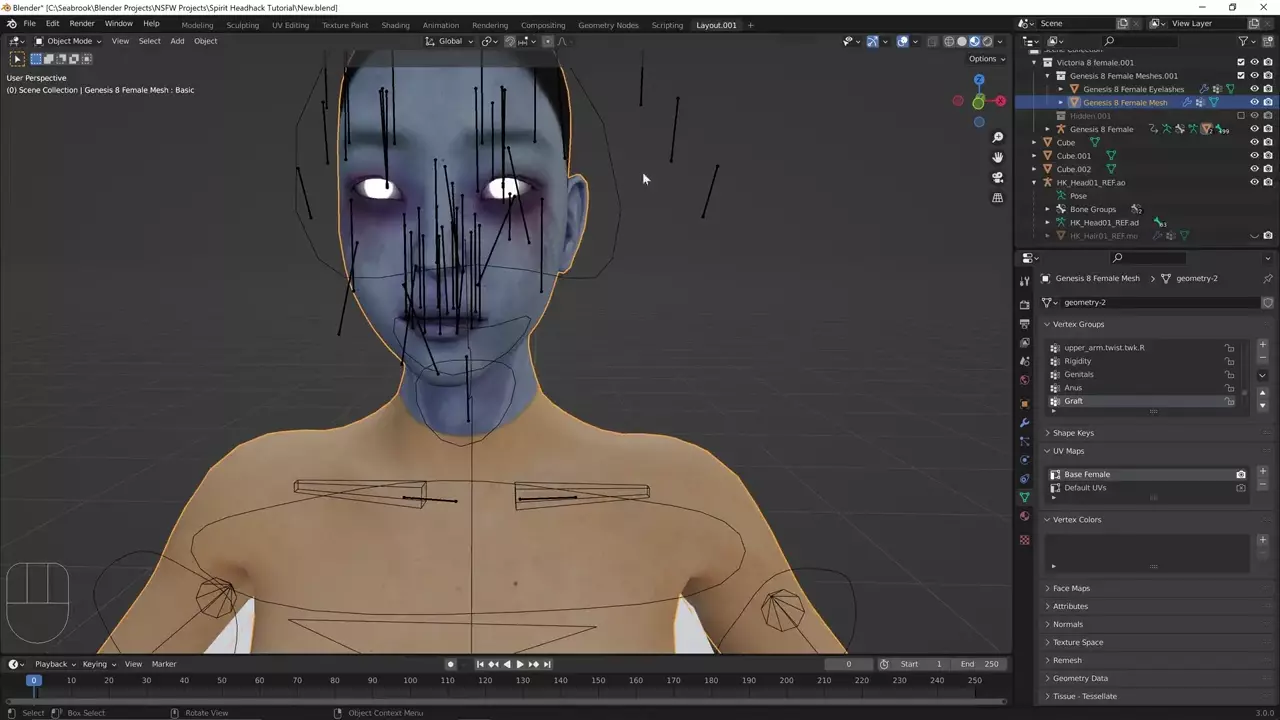Open the Material properties tab icon

1024,516
